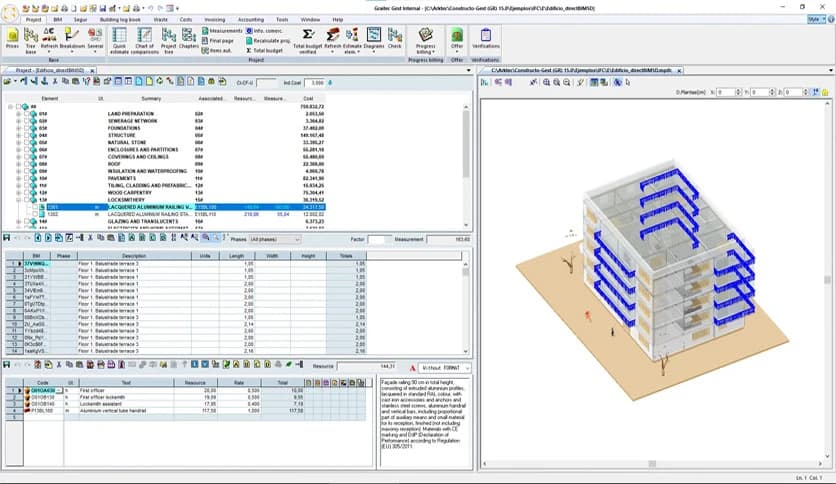
Task: Click yellow lock icon in viewer toolbar
Action: [x=825, y=92]
